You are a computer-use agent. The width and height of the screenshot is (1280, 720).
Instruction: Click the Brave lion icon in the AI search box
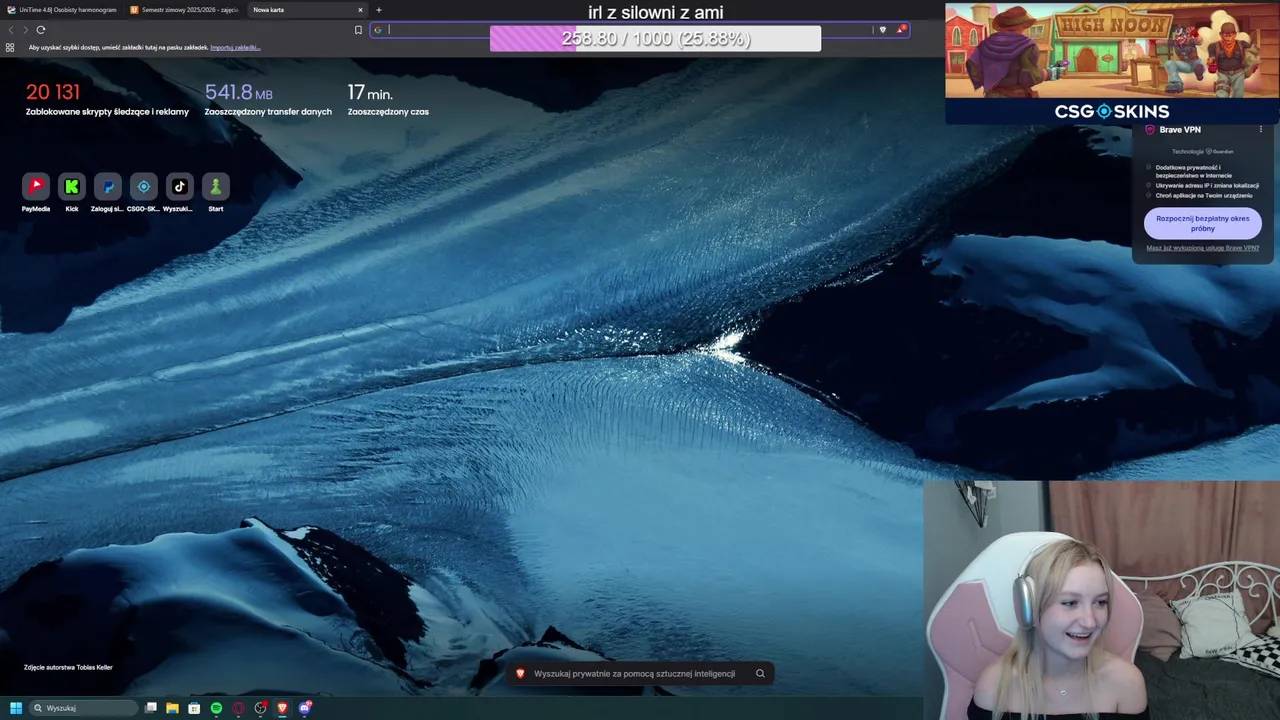[x=520, y=674]
